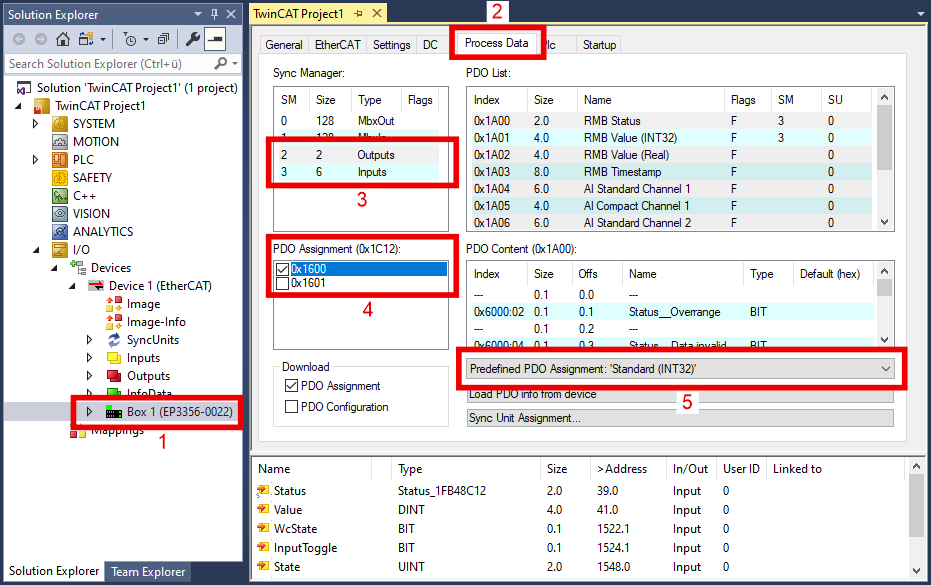Screen dimensions: 931x585
Task: Open Predefined PDO Assignment dropdown
Action: pyautogui.click(x=680, y=369)
